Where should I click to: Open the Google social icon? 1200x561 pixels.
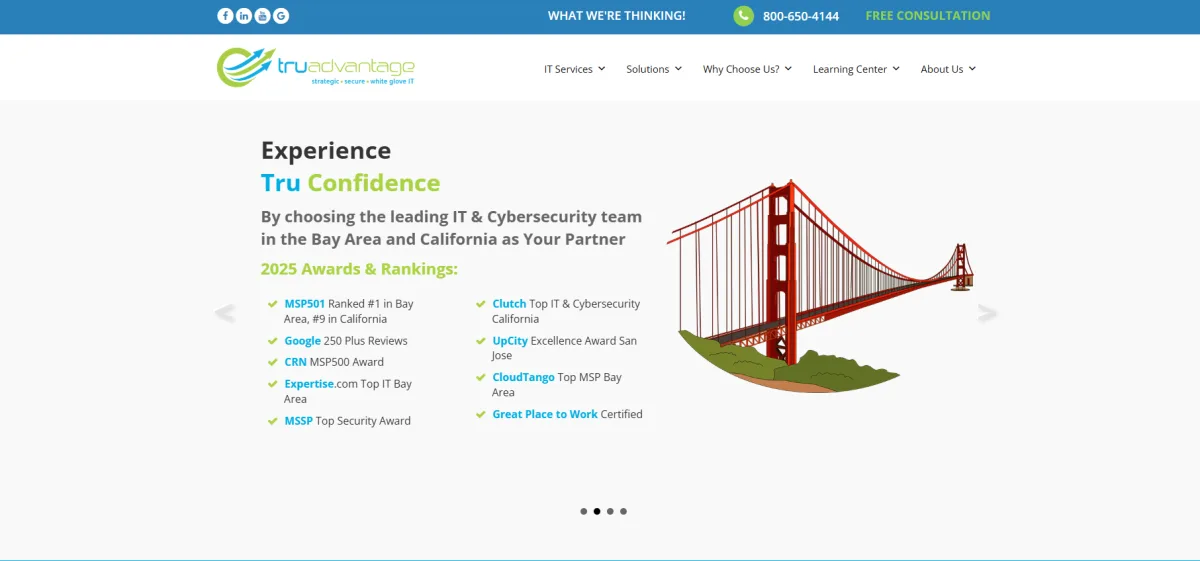click(281, 16)
